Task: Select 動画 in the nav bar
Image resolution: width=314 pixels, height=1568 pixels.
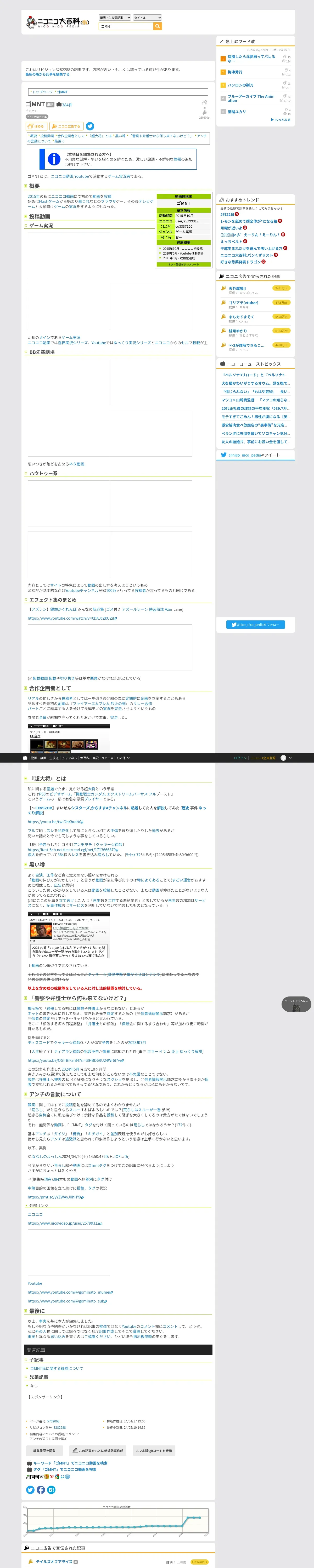Action: coord(34,758)
